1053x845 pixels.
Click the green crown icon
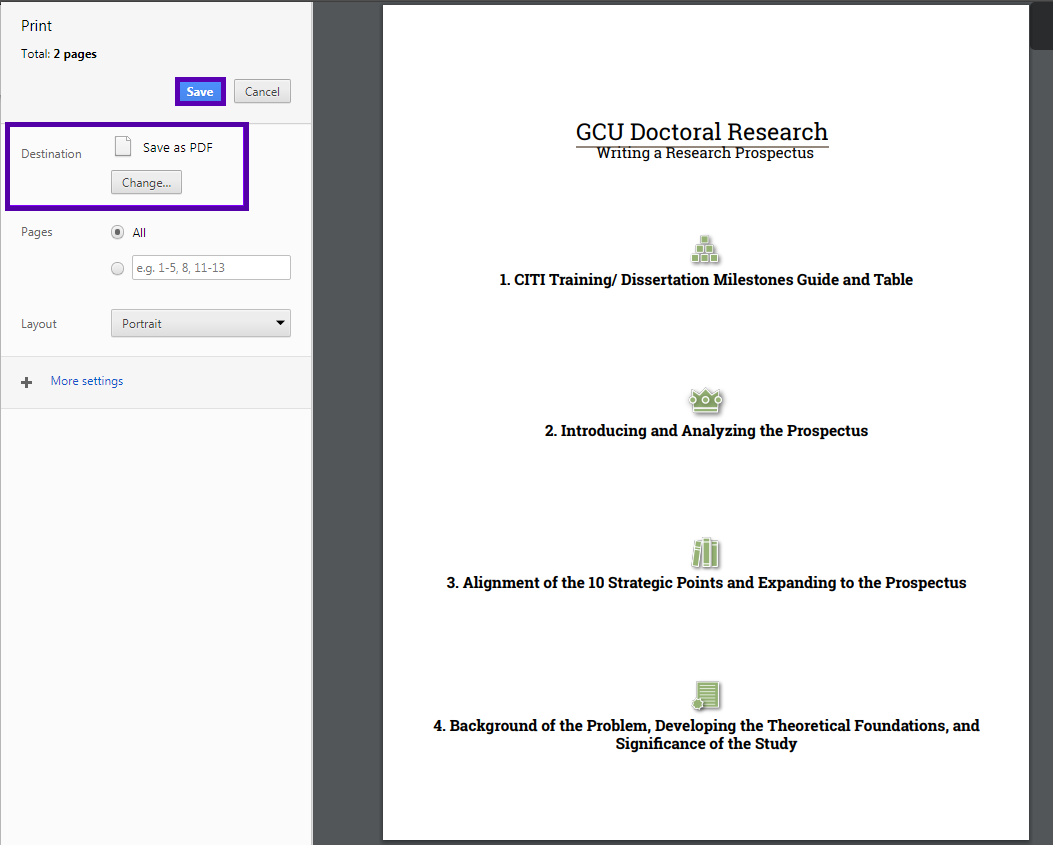pos(705,400)
